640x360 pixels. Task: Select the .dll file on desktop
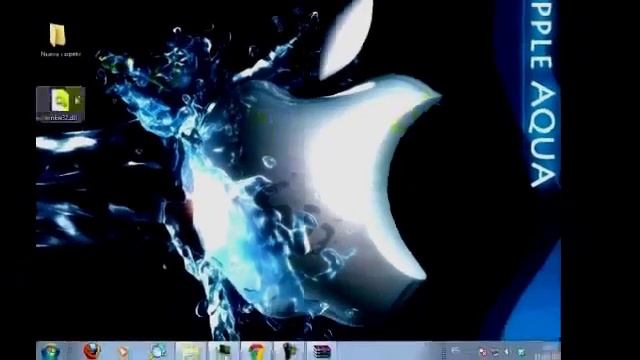pos(61,104)
